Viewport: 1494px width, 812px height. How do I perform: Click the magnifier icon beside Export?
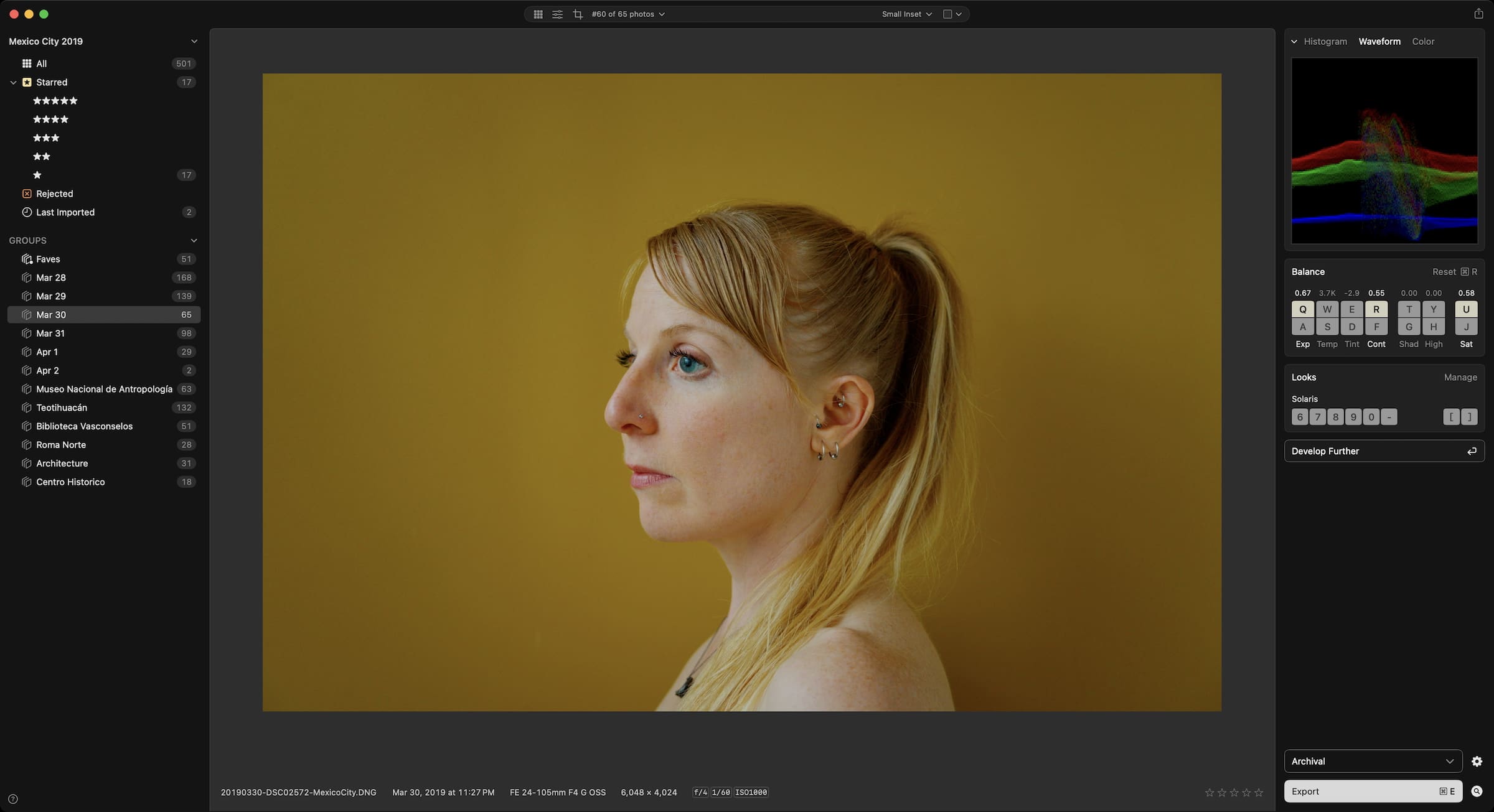pos(1477,791)
